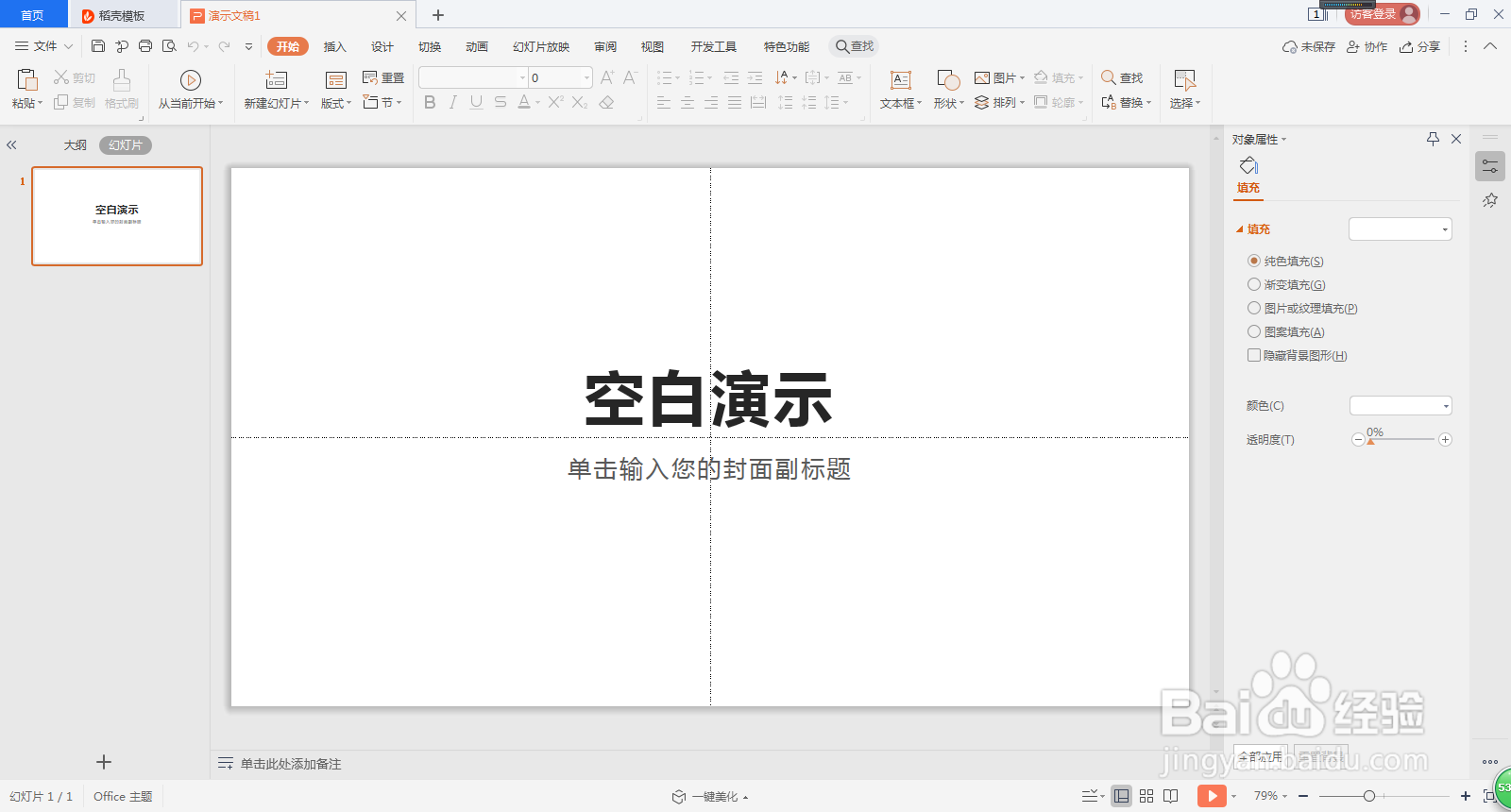Click the zoom slider in status bar
This screenshot has width=1511, height=812.
tap(1384, 796)
